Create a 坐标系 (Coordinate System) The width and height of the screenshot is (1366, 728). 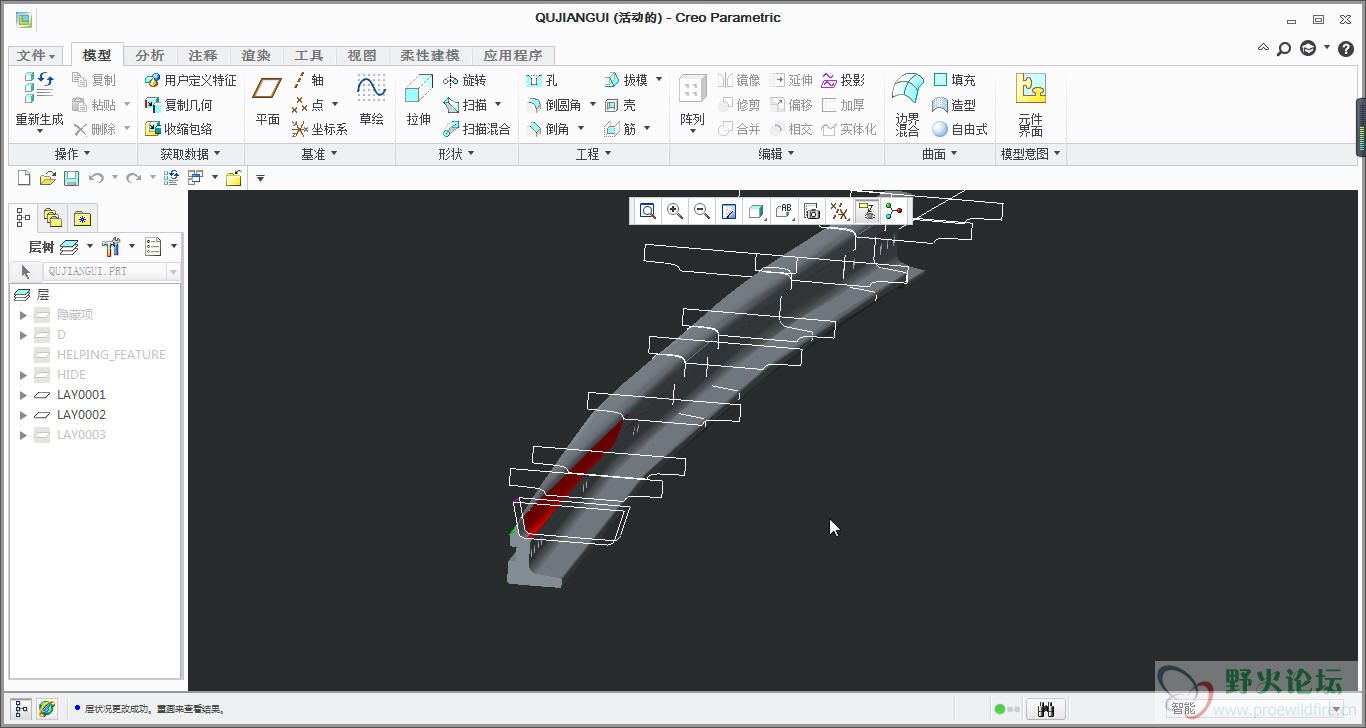320,129
